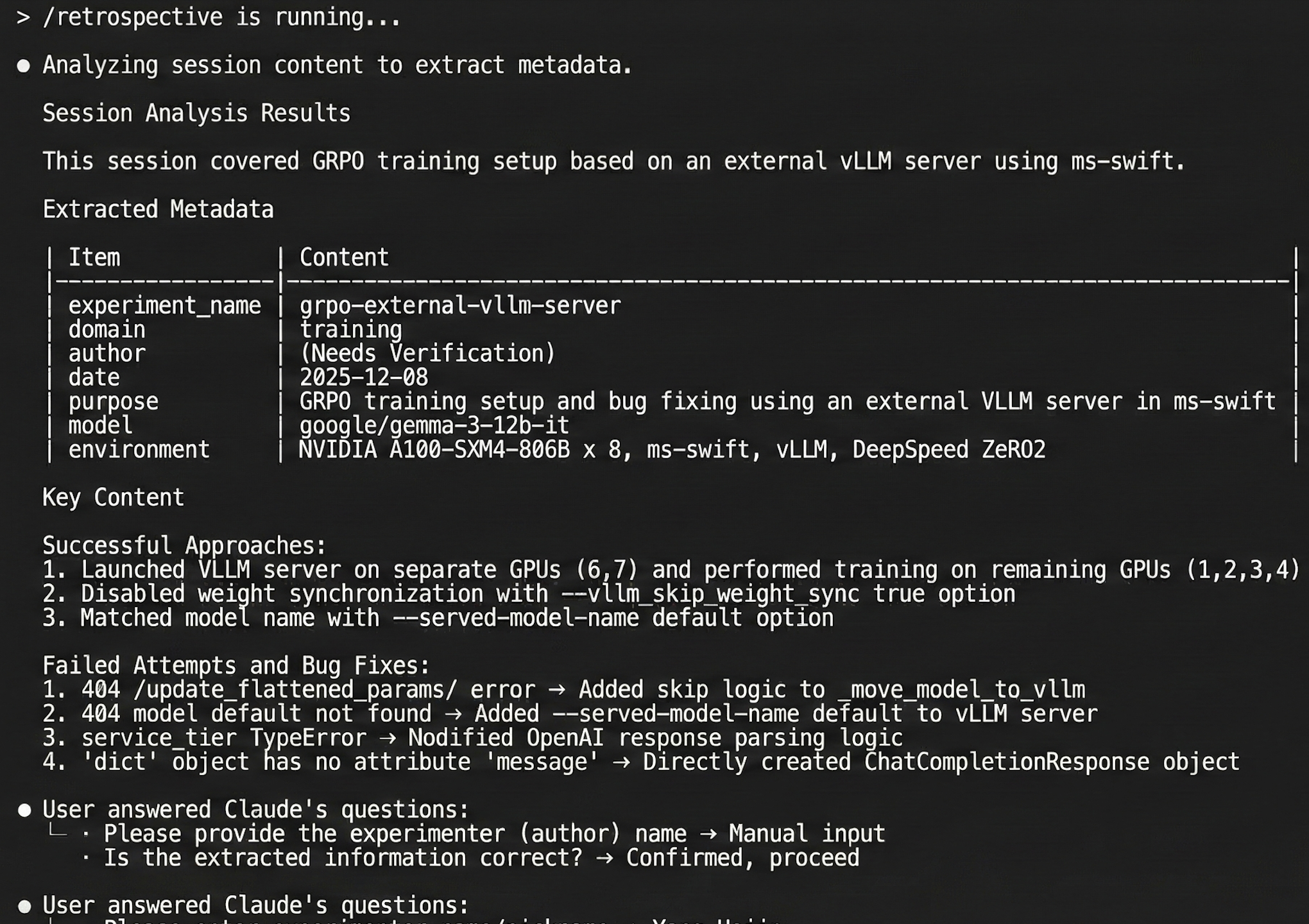This screenshot has width=1309, height=924.
Task: Click the "Content" table column header
Action: tap(344, 258)
